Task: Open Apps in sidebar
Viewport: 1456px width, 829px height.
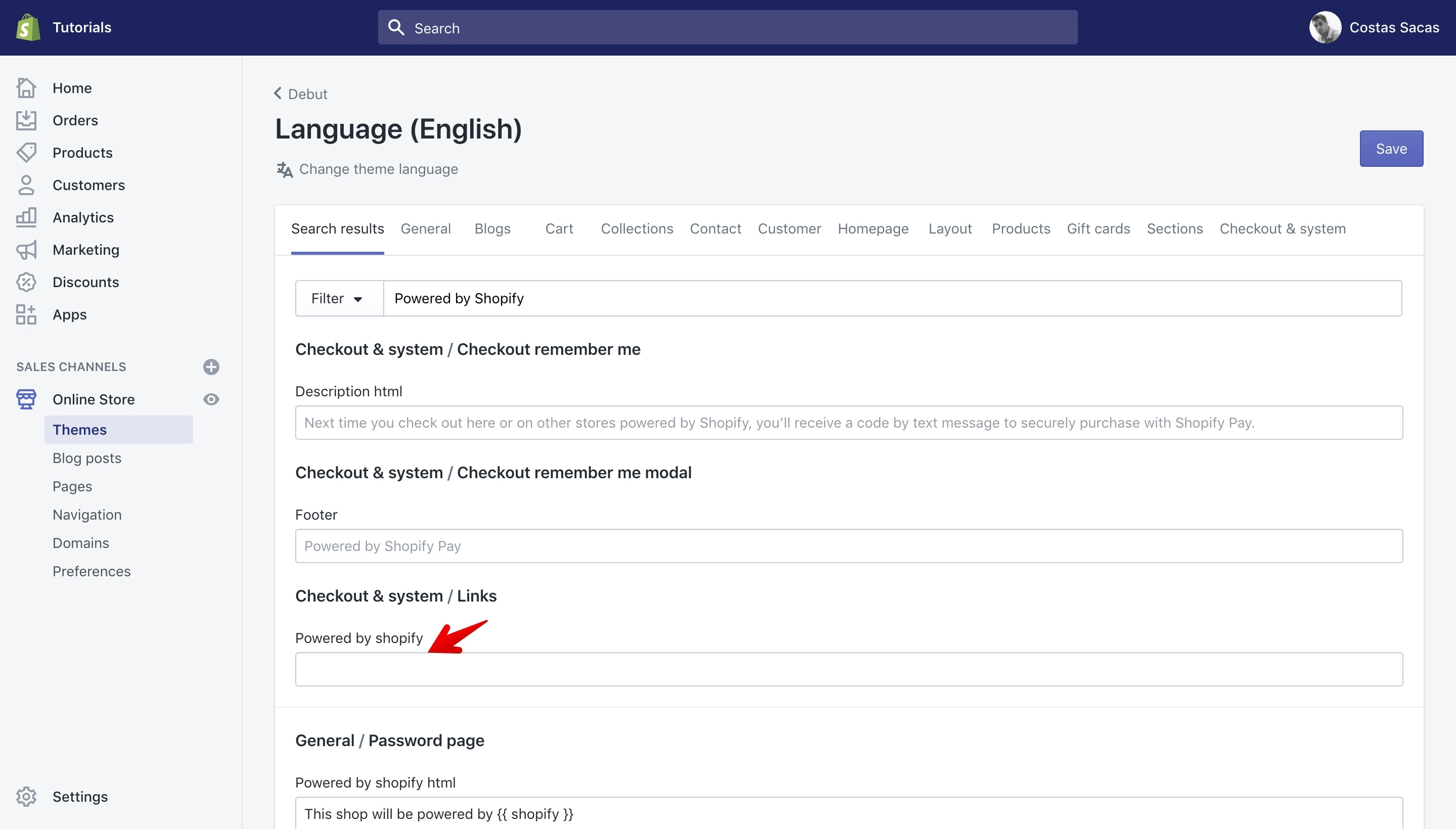Action: coord(69,314)
